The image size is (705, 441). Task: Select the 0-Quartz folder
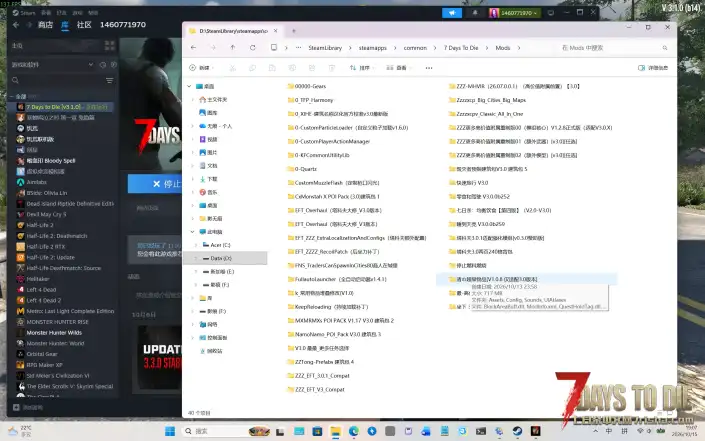pos(302,169)
